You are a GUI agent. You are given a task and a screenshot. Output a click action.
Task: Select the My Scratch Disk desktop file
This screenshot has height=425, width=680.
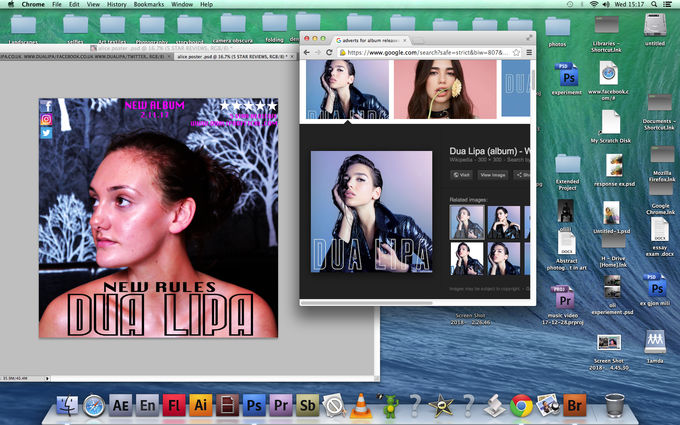[x=611, y=126]
